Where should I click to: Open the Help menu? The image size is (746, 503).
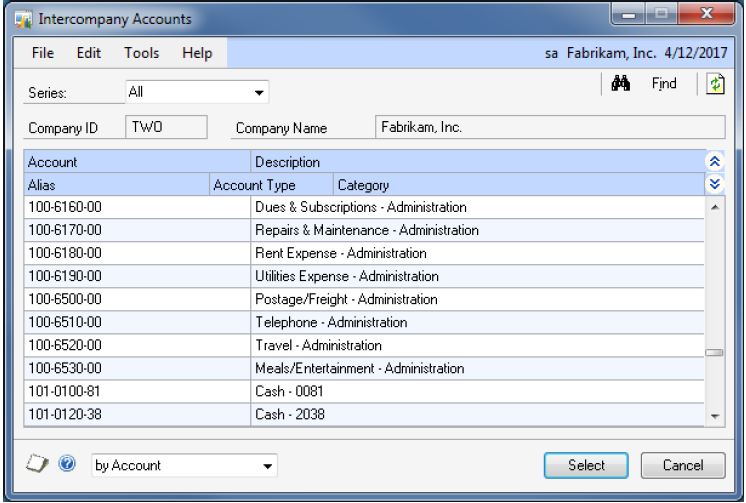point(197,53)
